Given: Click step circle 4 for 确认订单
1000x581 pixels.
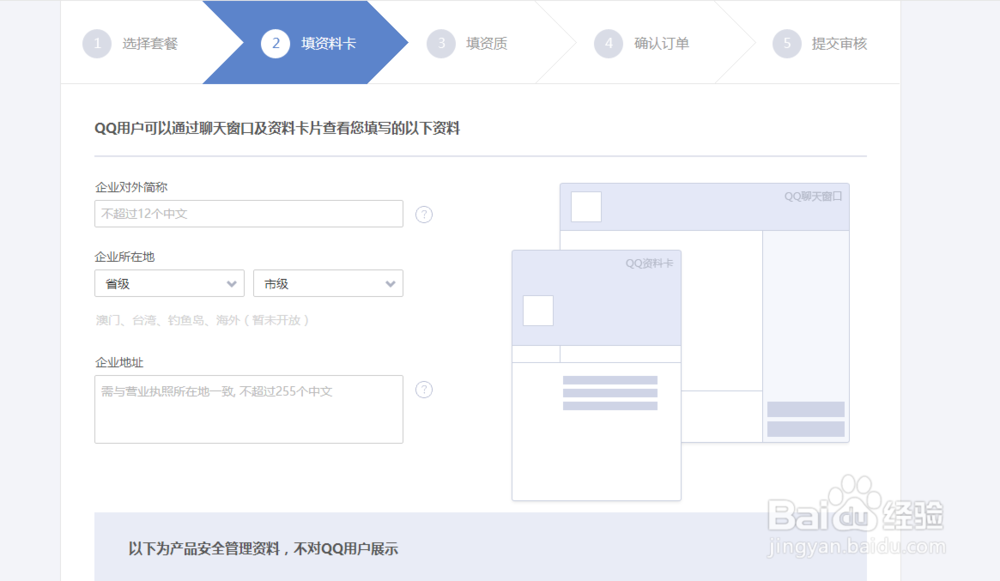Looking at the screenshot, I should tap(609, 43).
